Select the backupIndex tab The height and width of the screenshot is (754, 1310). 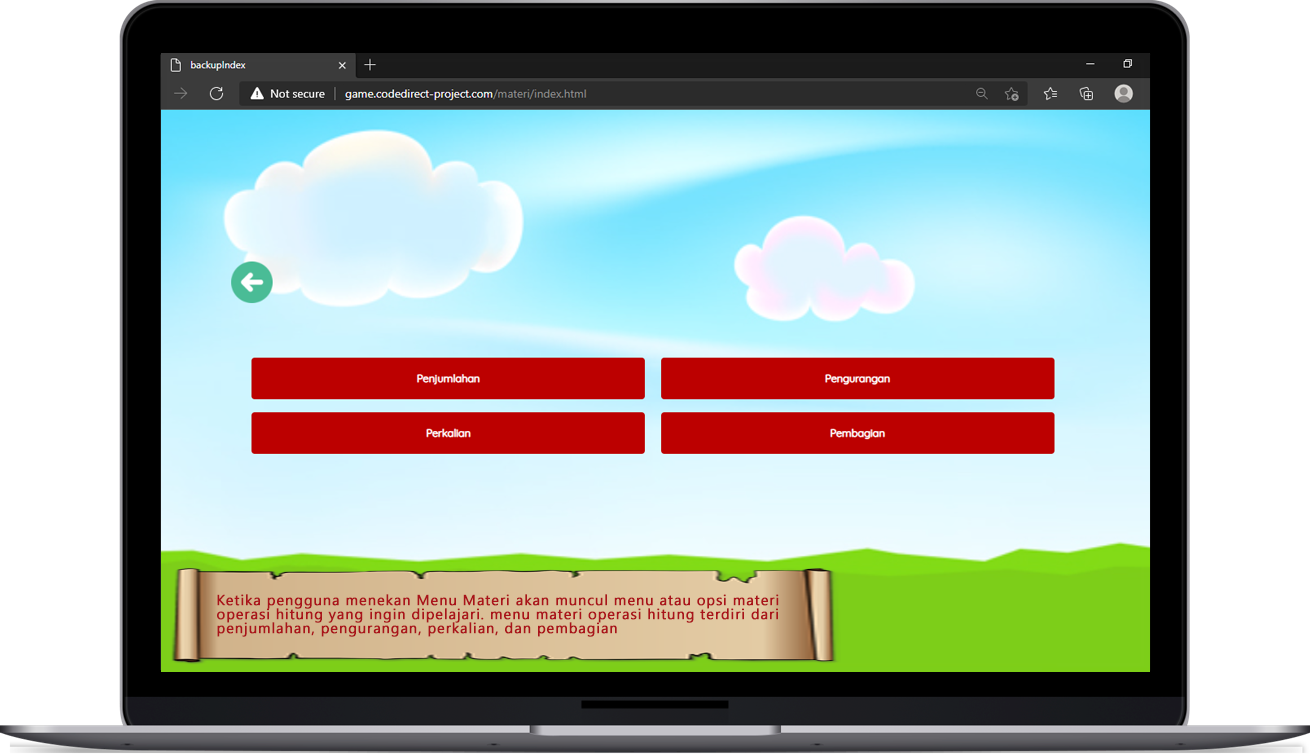pyautogui.click(x=257, y=65)
